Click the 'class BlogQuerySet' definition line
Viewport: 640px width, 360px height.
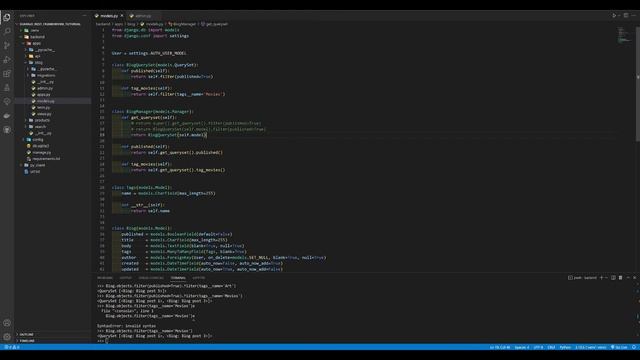[155, 65]
